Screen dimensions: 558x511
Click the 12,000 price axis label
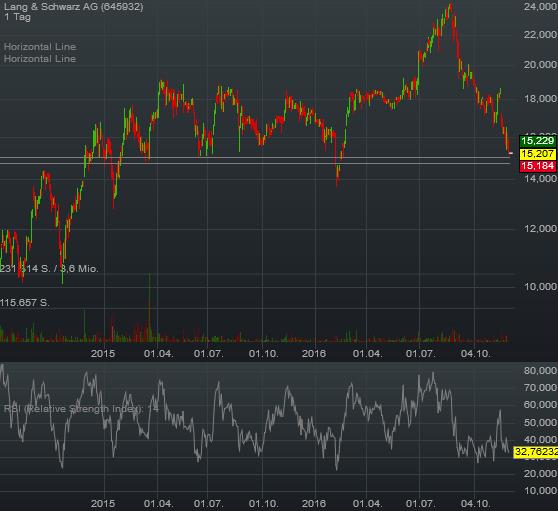point(540,229)
